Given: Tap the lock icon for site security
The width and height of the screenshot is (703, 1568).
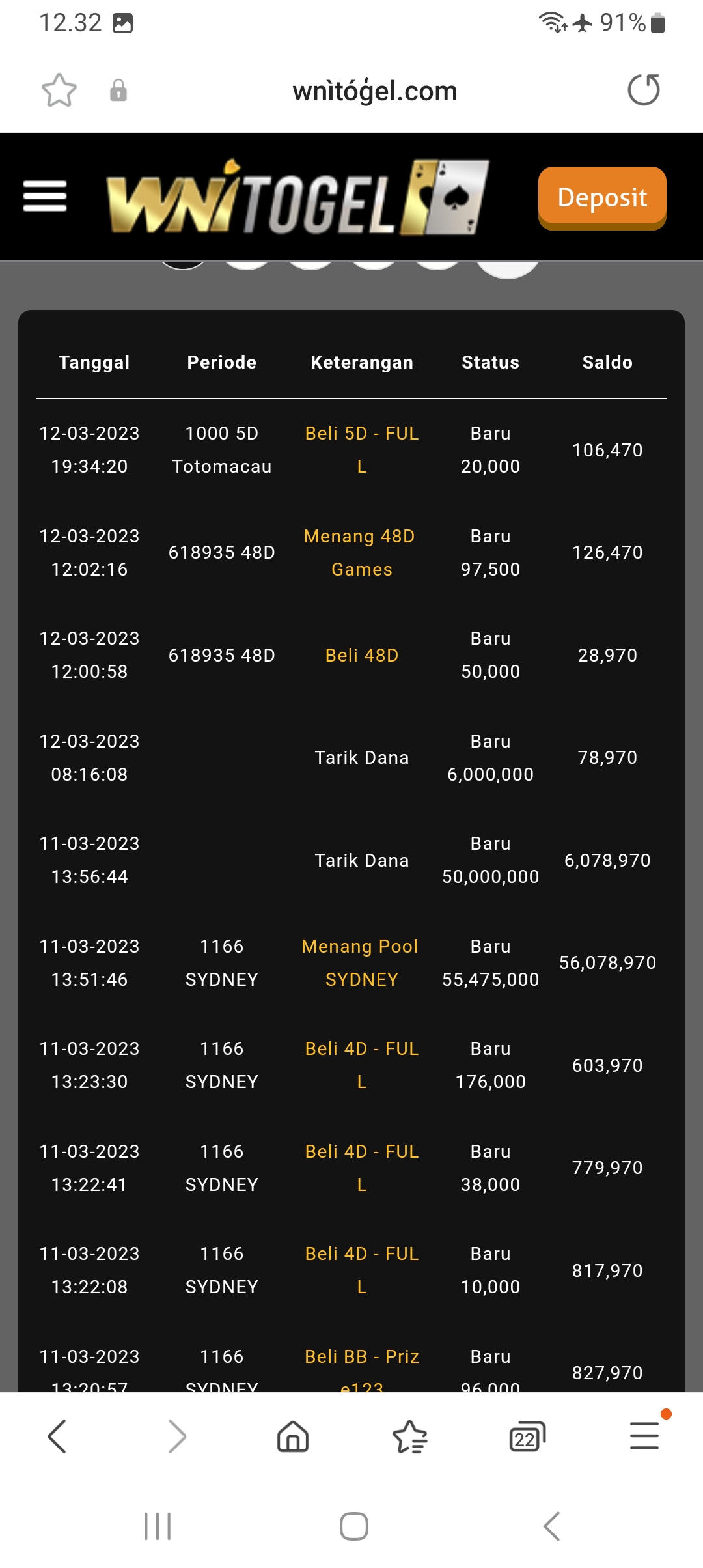Looking at the screenshot, I should point(118,90).
